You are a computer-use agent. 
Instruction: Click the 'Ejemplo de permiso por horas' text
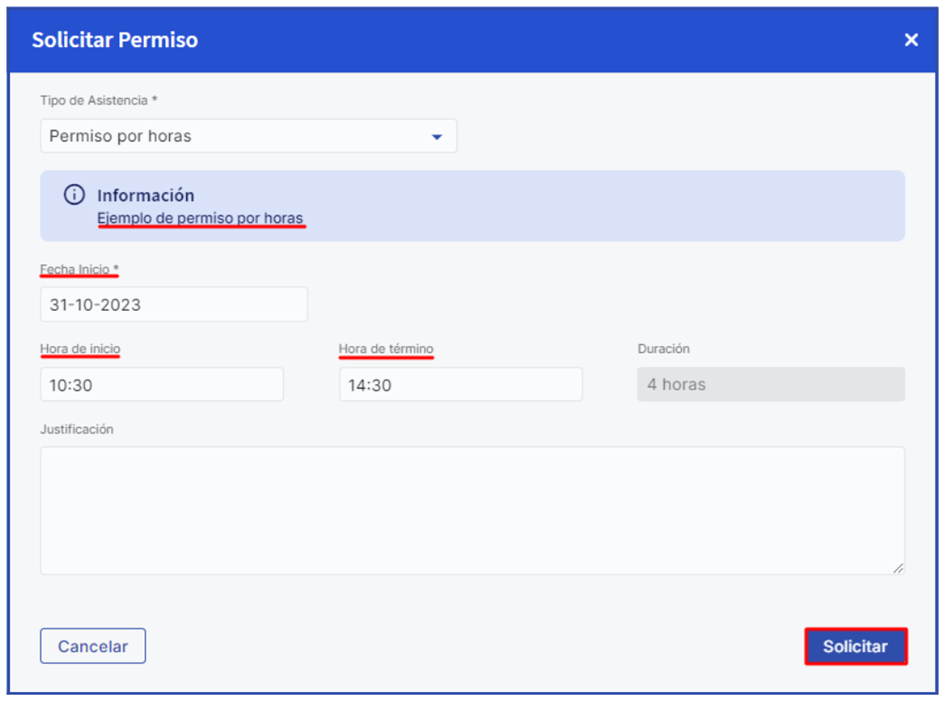(200, 218)
